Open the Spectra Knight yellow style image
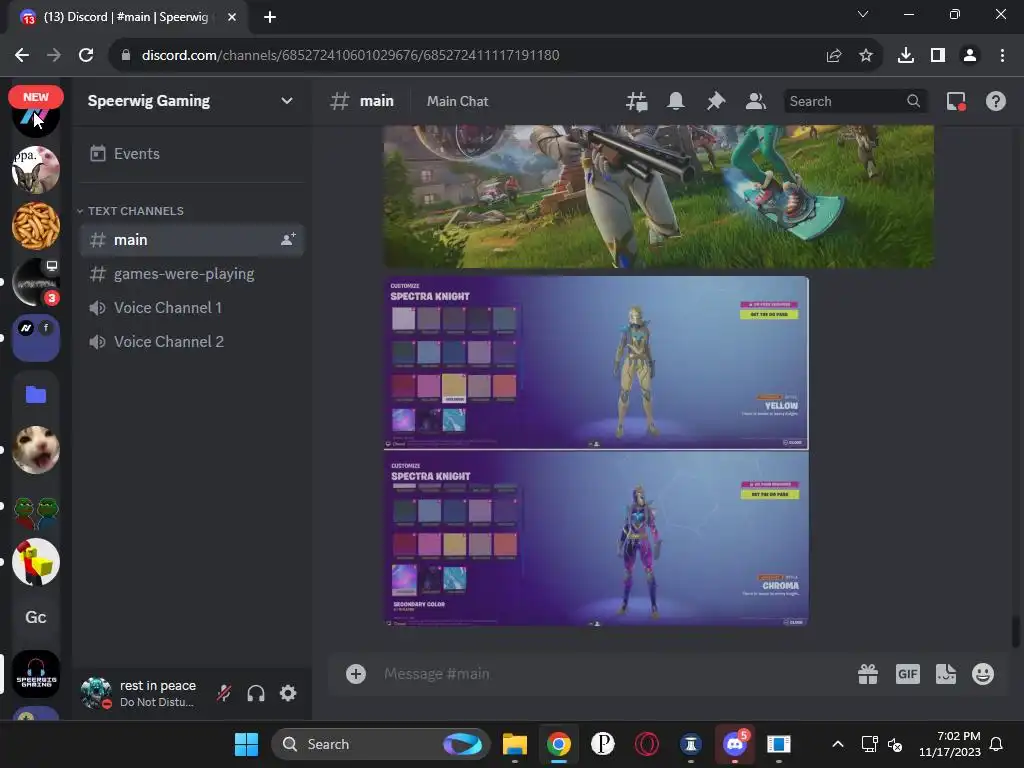This screenshot has width=1024, height=768. tap(596, 363)
